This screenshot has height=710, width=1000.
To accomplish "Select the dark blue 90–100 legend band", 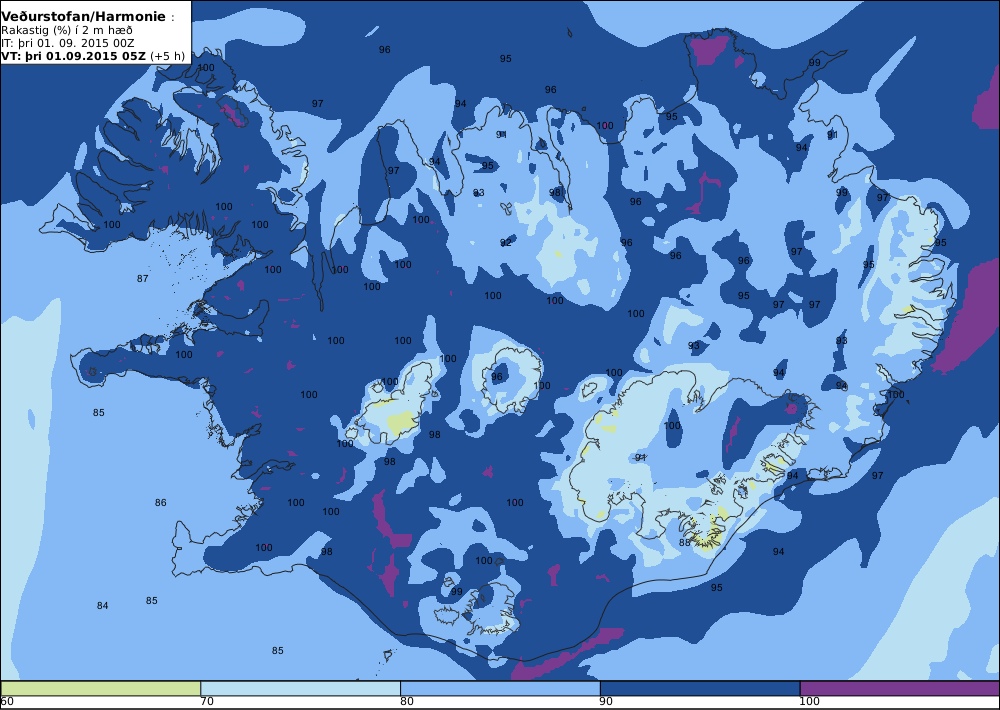I will click(x=700, y=688).
